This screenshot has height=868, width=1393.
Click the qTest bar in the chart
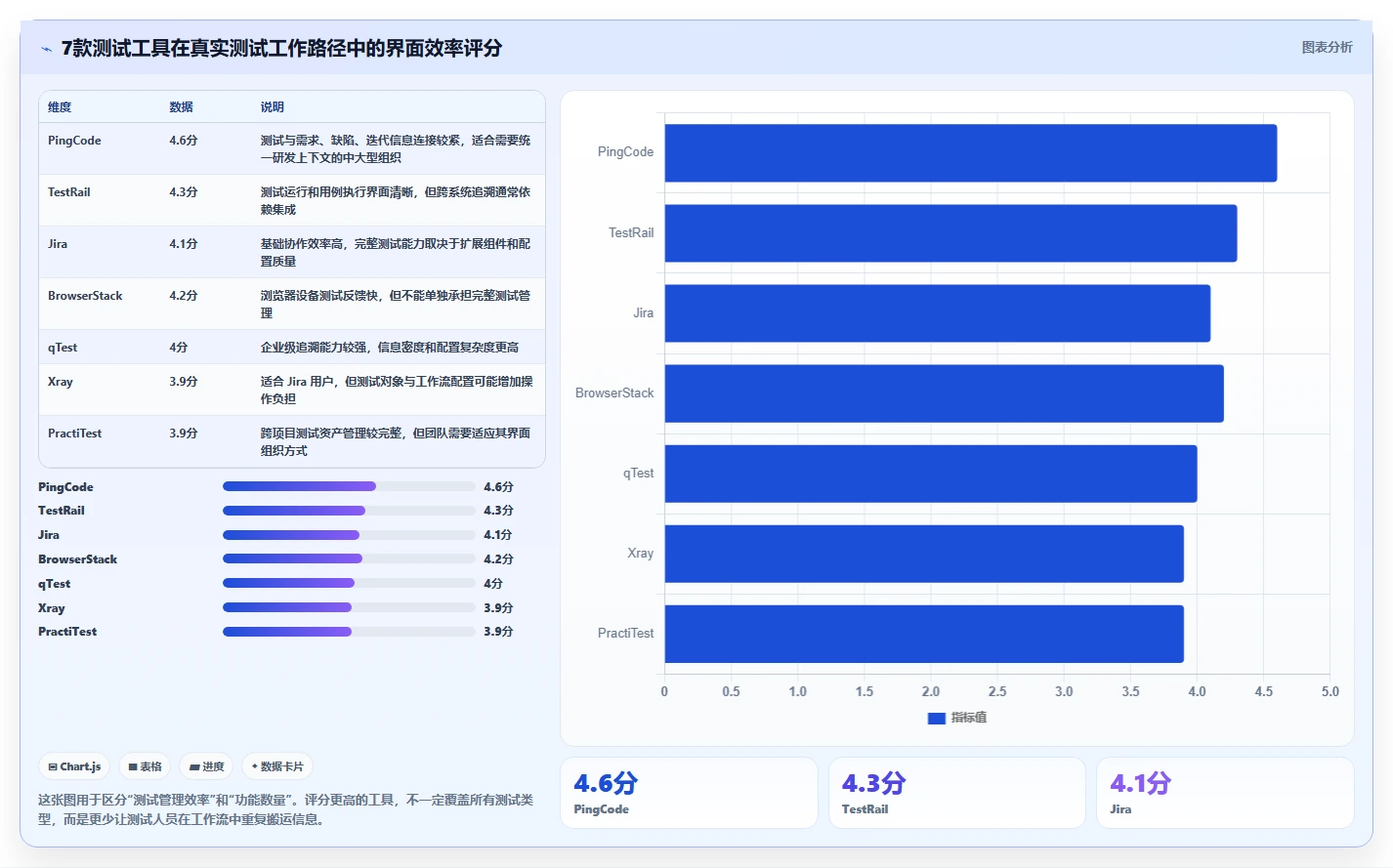931,474
